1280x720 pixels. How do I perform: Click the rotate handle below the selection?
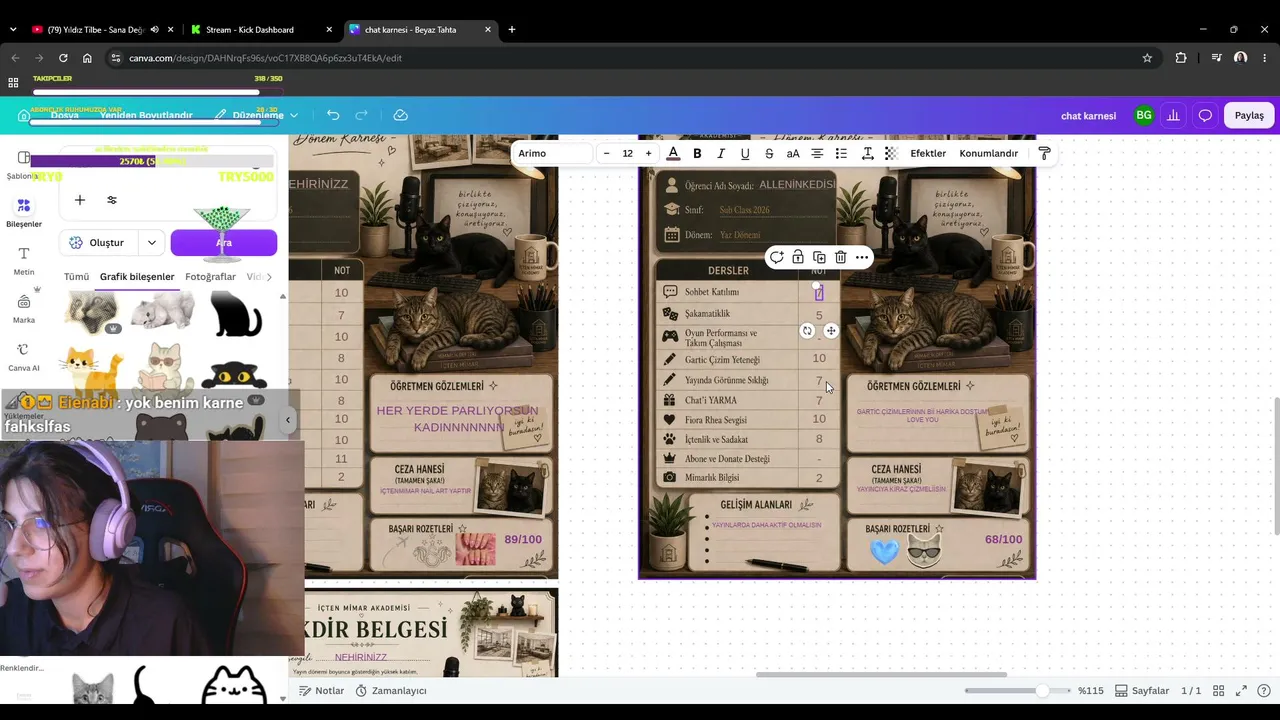click(x=807, y=331)
